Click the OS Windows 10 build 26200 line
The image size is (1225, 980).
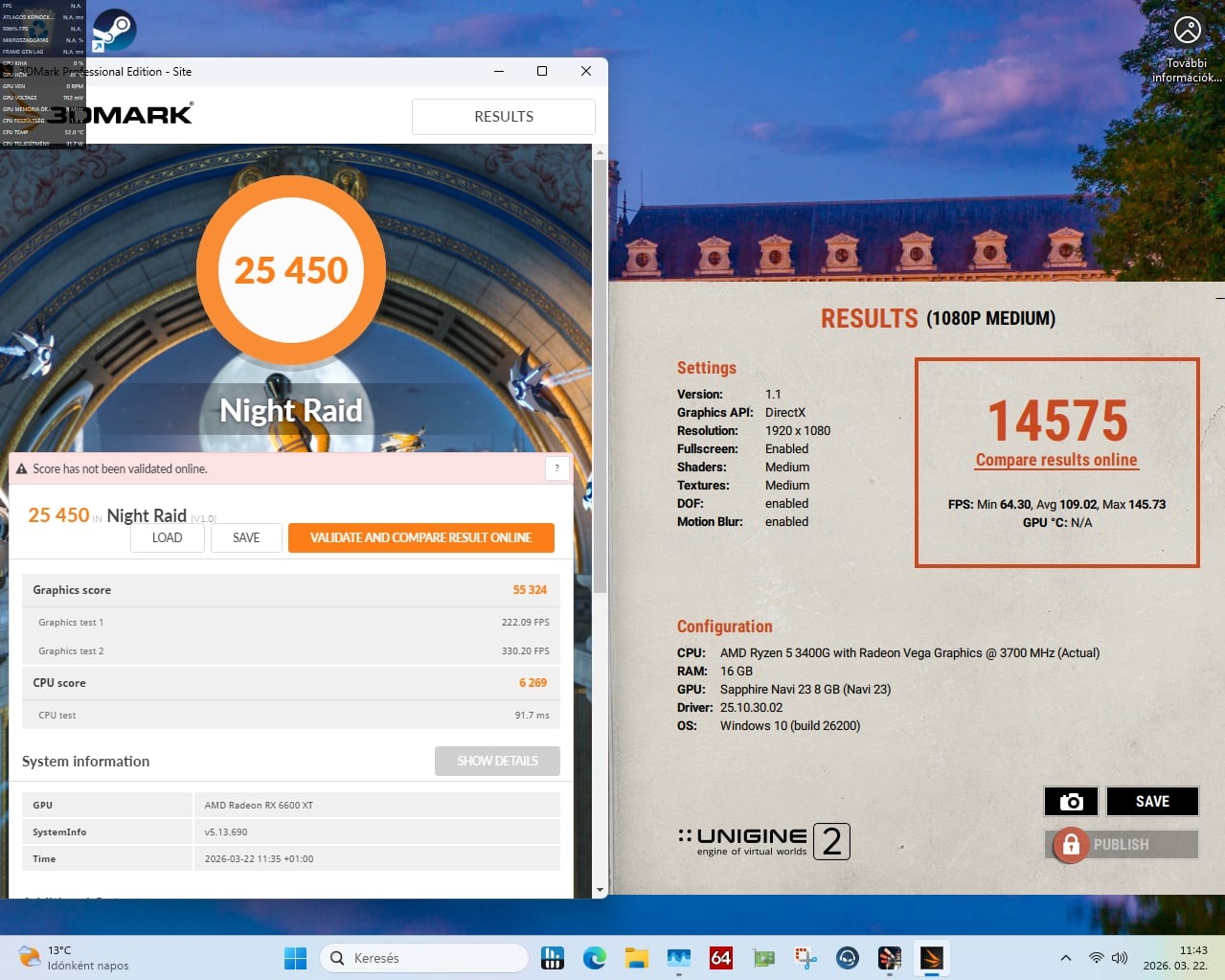pyautogui.click(x=768, y=726)
